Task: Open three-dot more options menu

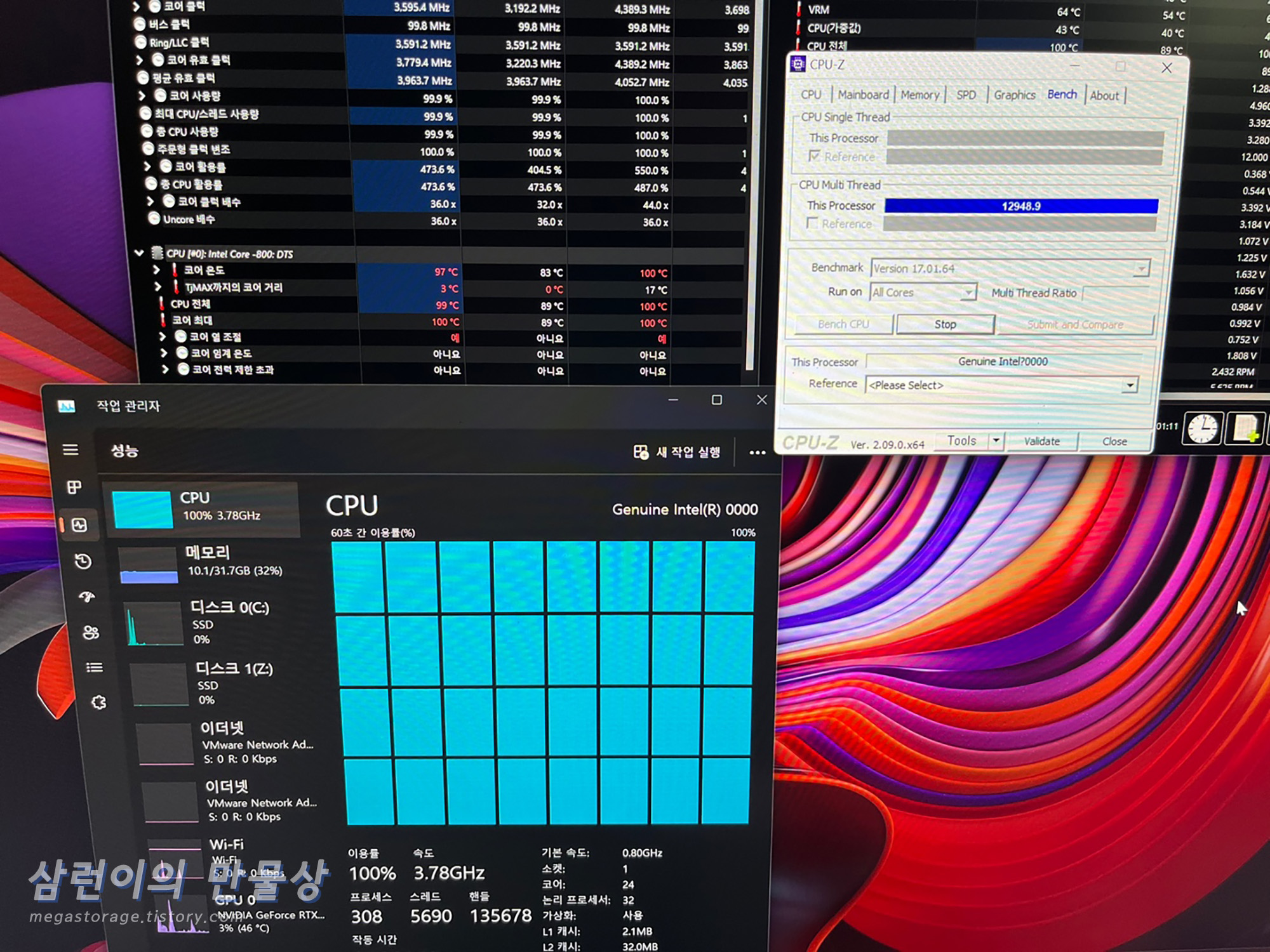Action: (x=757, y=453)
